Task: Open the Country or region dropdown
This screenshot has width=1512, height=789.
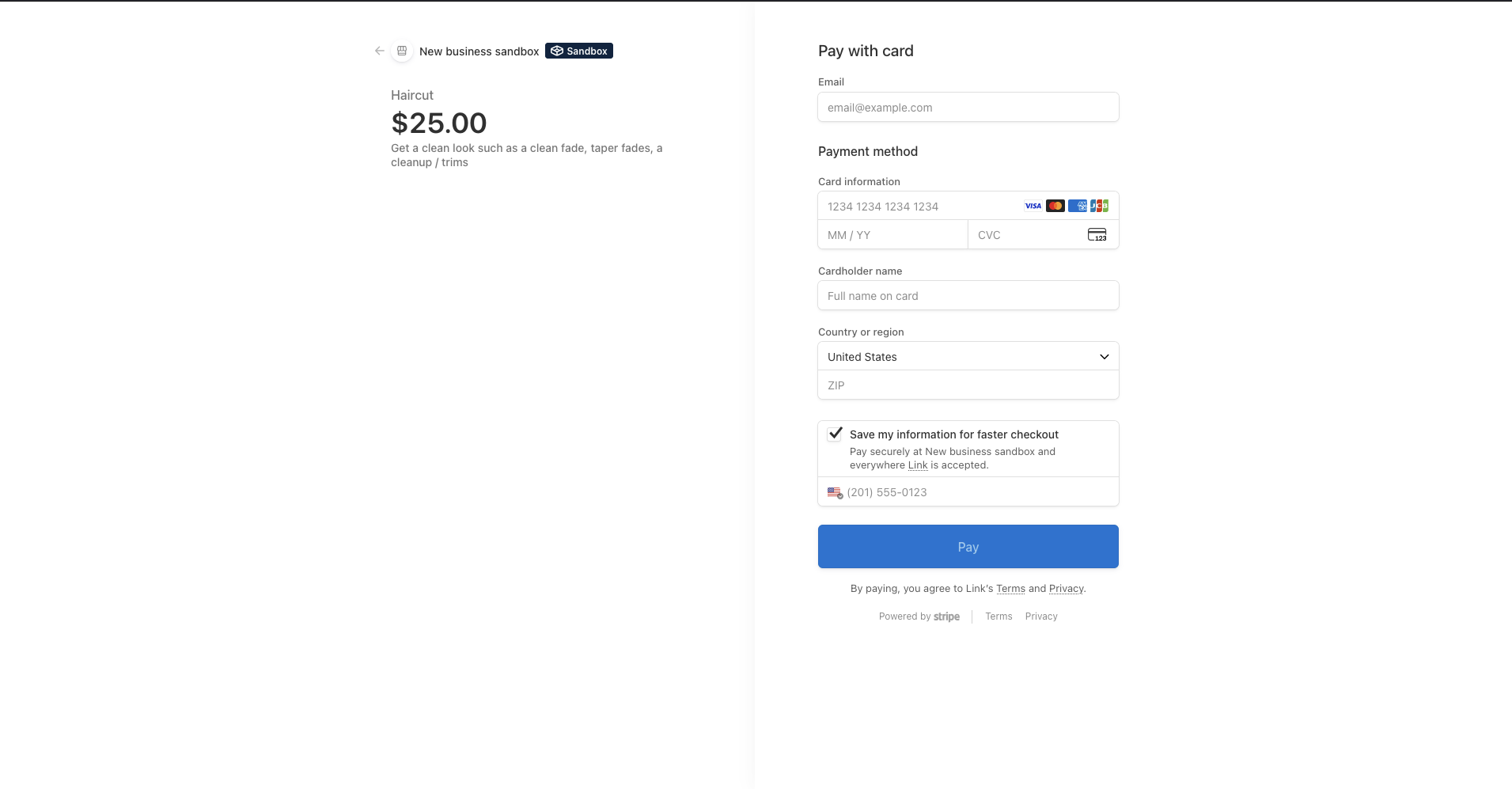Action: (x=968, y=357)
